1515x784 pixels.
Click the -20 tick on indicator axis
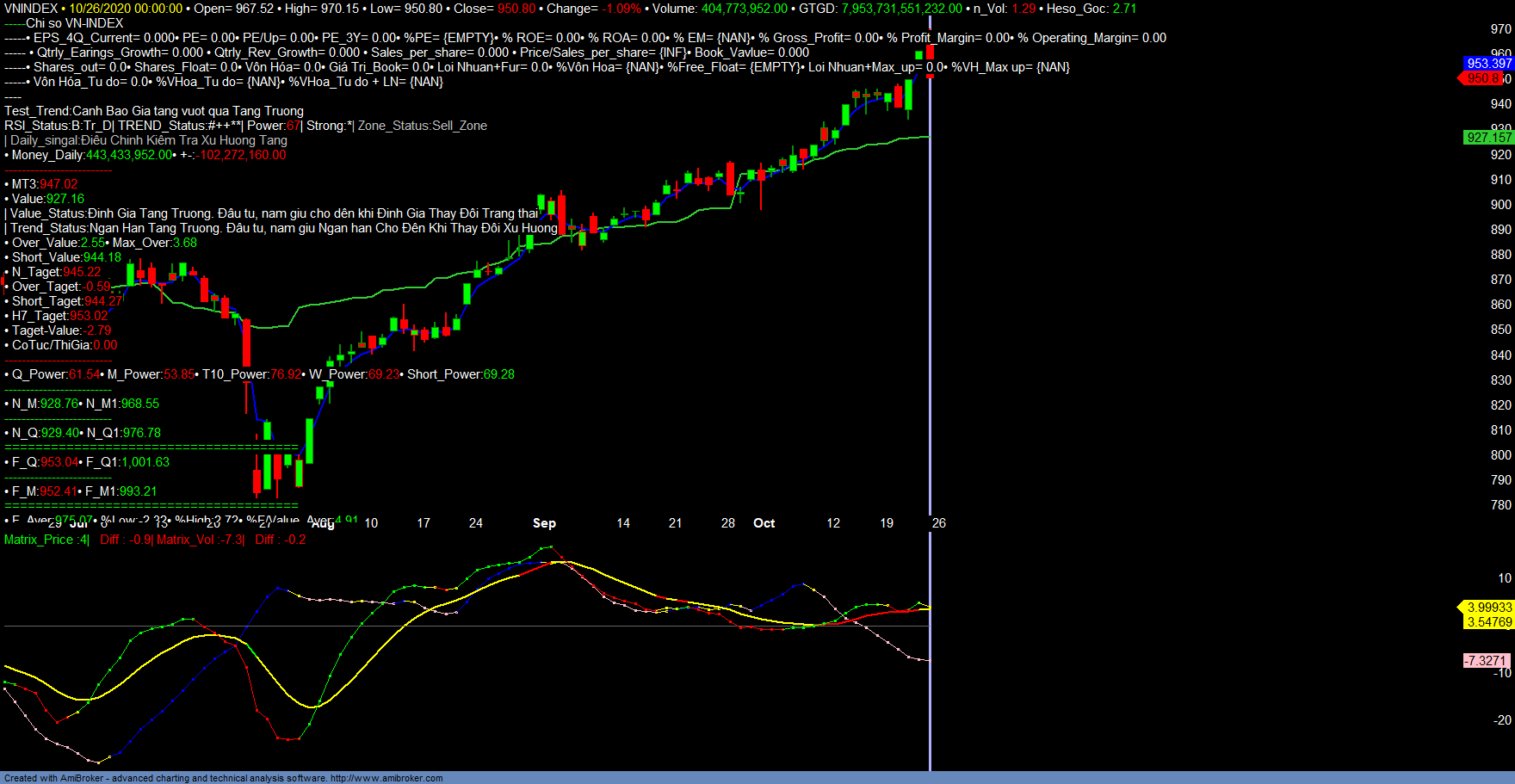[x=1502, y=720]
